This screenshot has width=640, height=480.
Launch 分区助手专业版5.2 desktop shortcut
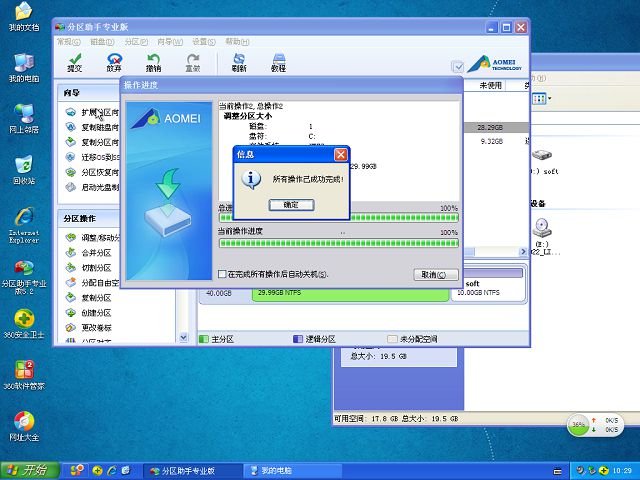(24, 278)
